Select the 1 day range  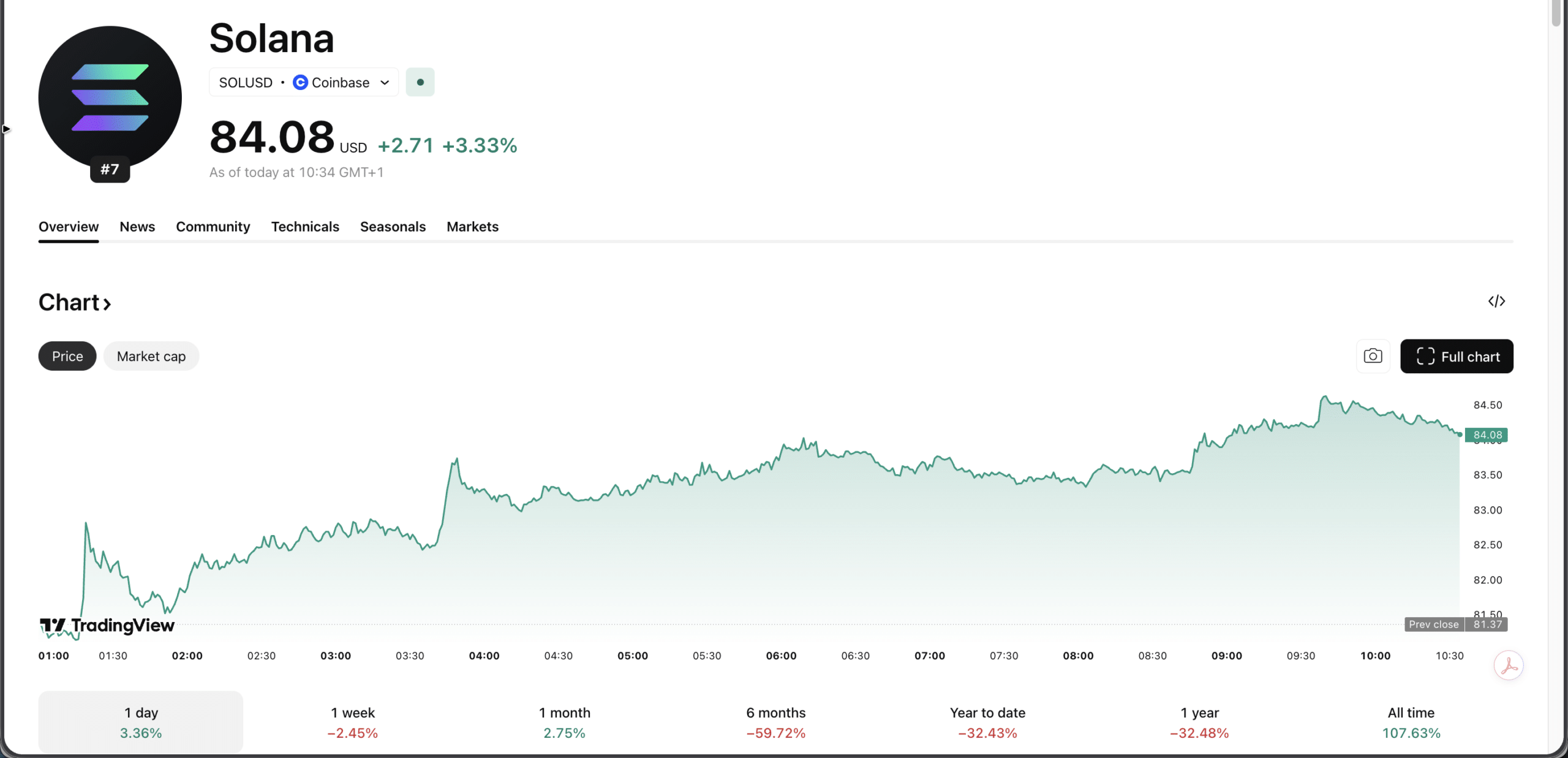coord(141,722)
